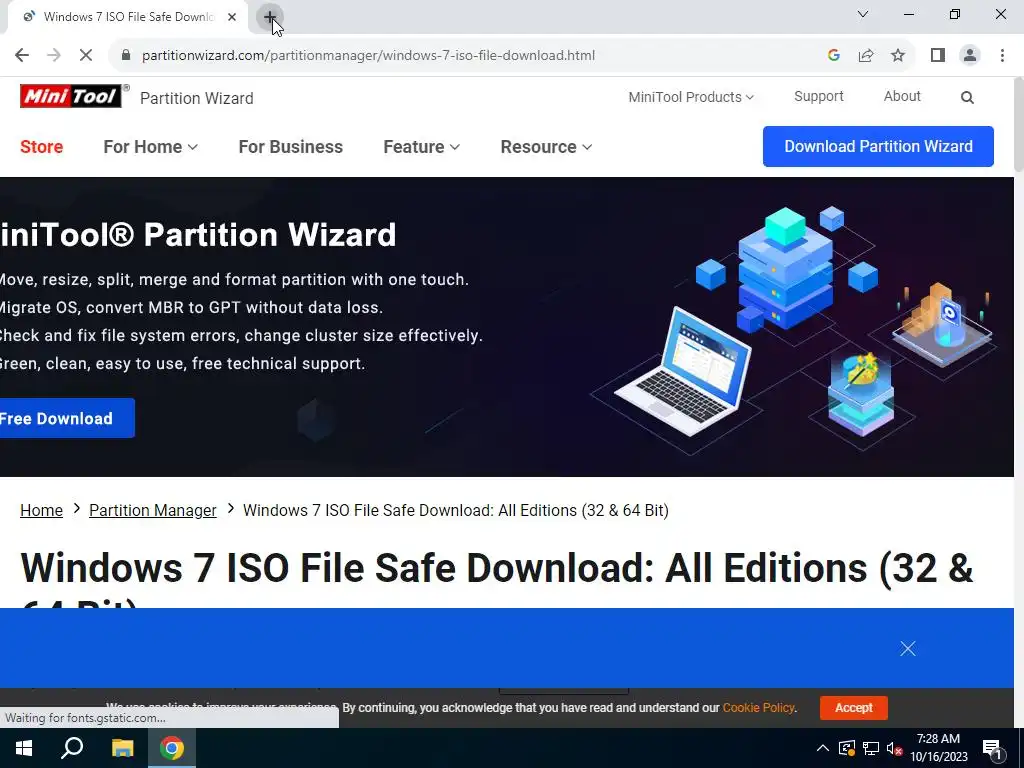Go to the Store page
Viewport: 1024px width, 768px height.
pos(42,147)
